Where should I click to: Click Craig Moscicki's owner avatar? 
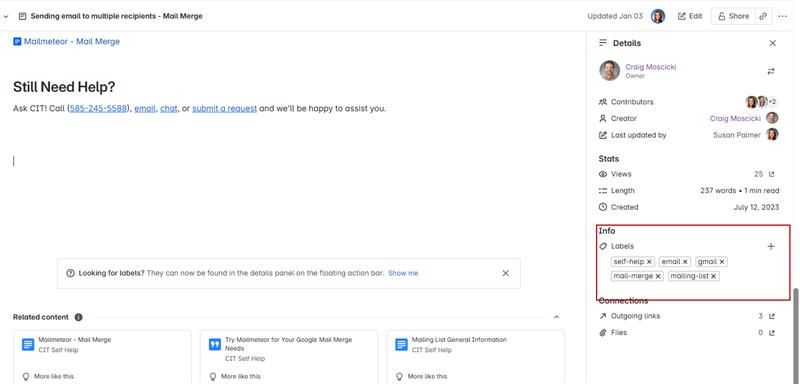(x=609, y=70)
